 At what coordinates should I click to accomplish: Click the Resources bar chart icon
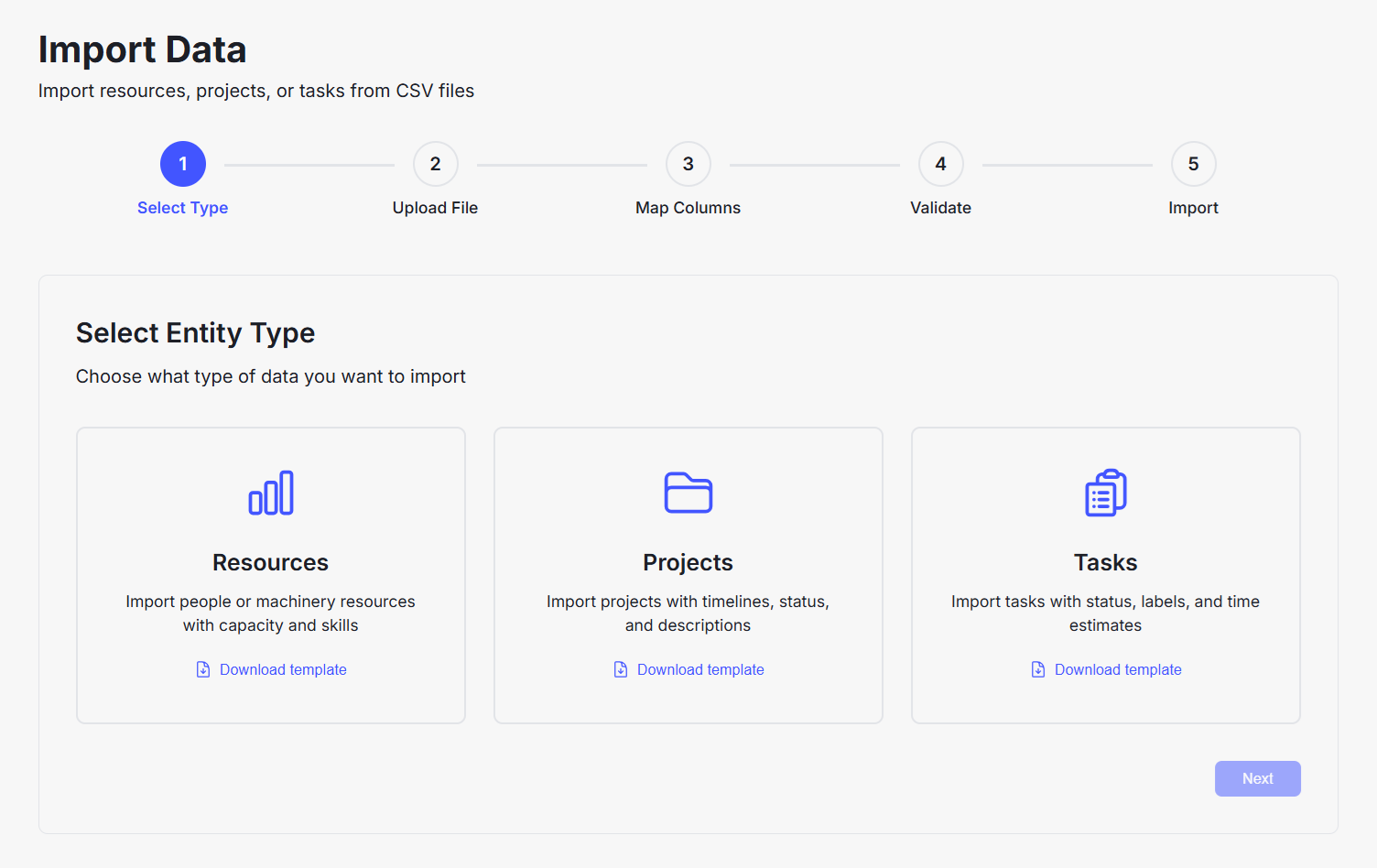tap(270, 493)
